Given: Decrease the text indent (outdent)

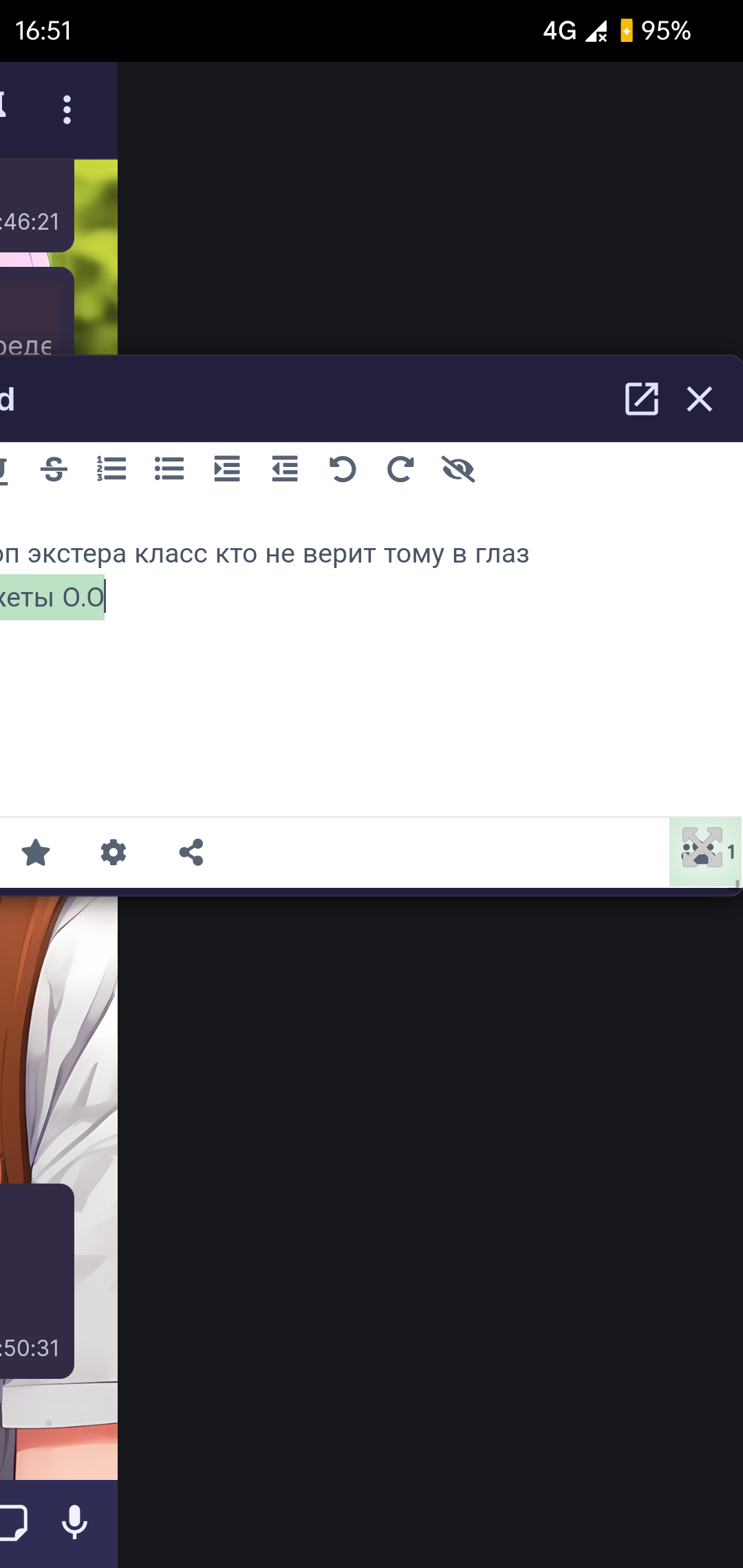Looking at the screenshot, I should tap(285, 469).
